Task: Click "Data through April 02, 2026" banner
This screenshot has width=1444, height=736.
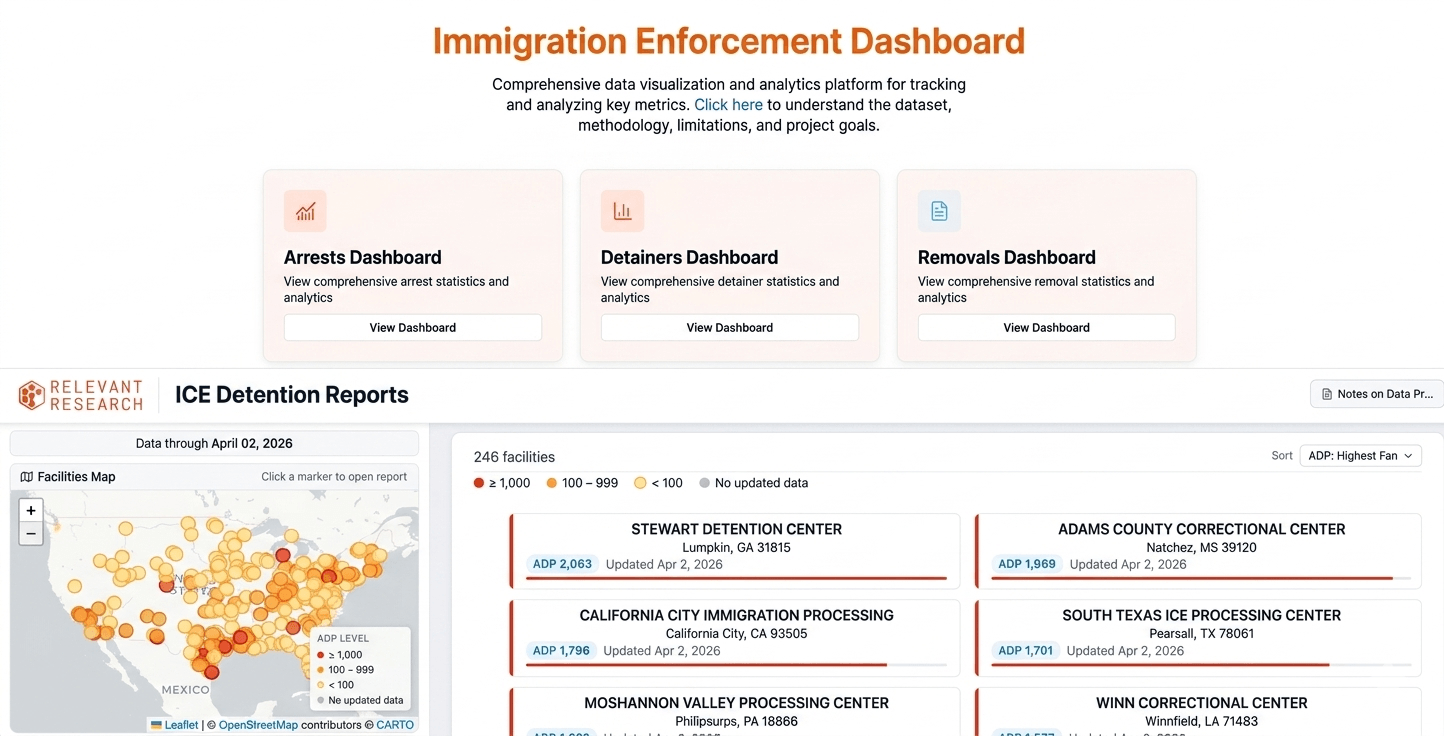Action: [x=214, y=444]
